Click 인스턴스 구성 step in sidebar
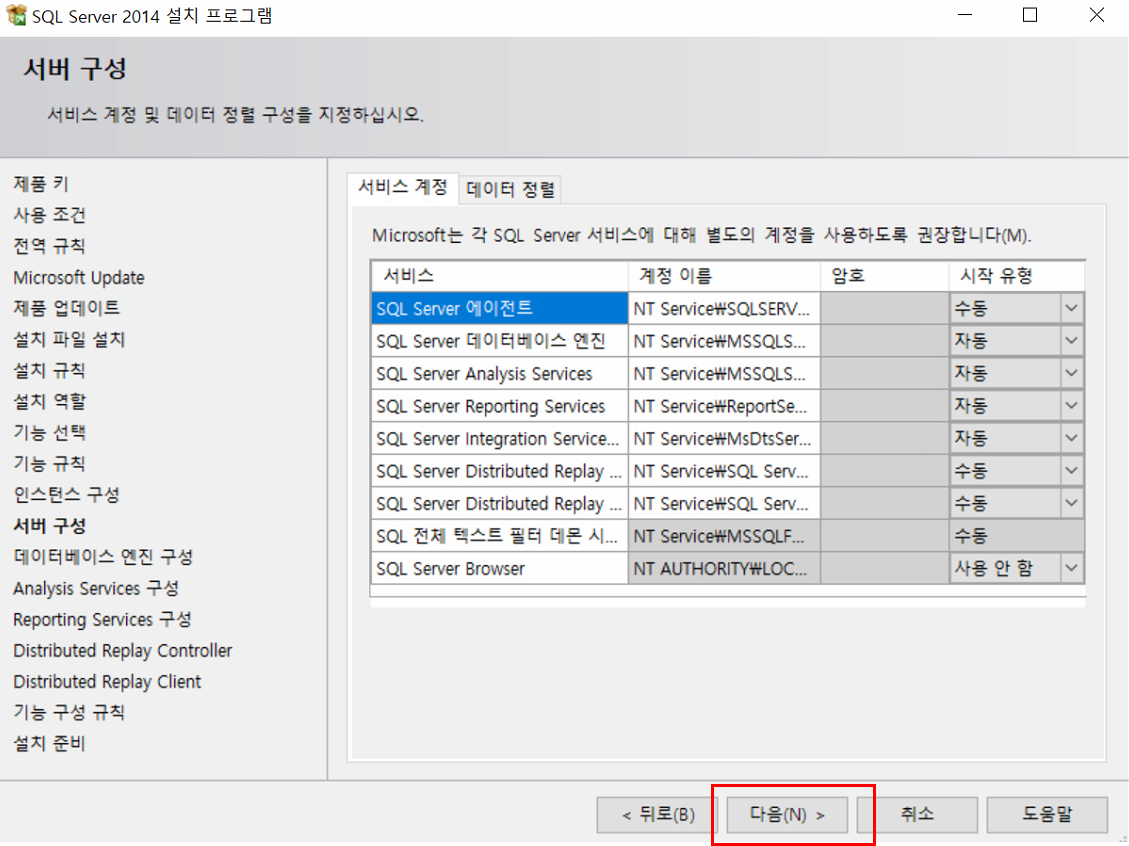 66,495
